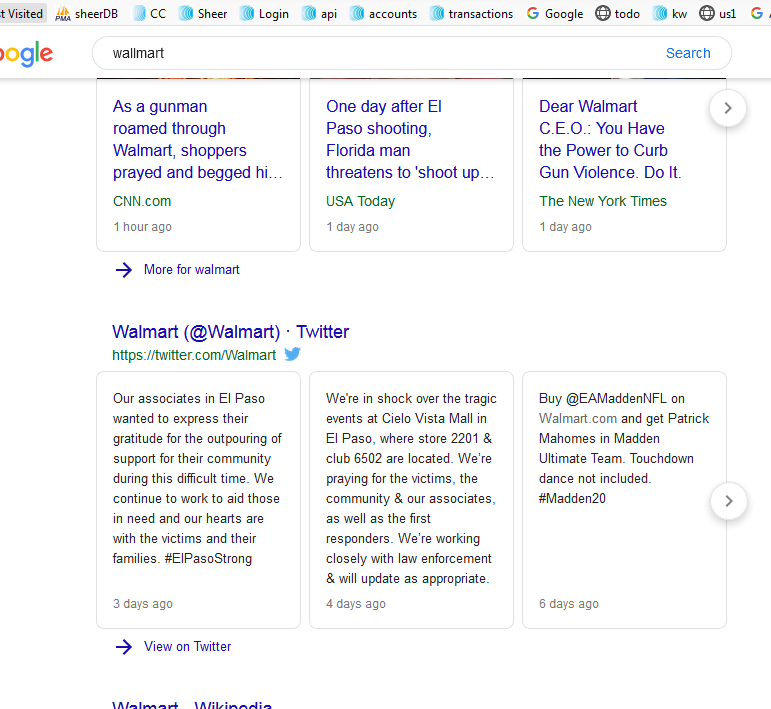Open the sheerDB bookmark
The image size is (771, 709).
click(87, 13)
